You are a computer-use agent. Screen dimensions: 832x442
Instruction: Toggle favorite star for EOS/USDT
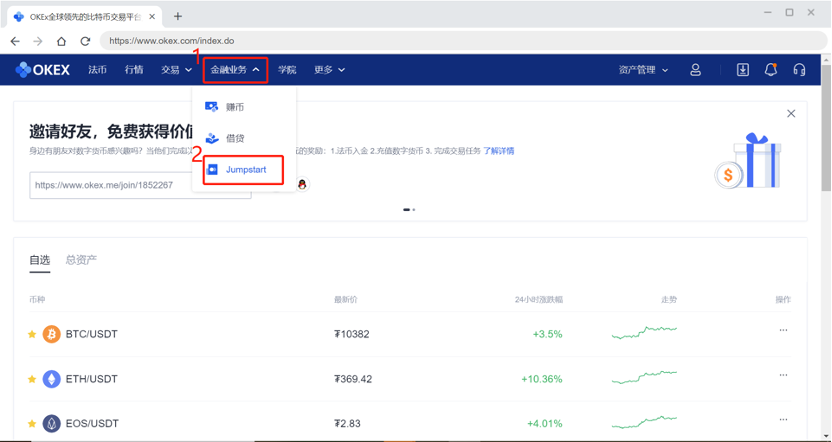32,423
